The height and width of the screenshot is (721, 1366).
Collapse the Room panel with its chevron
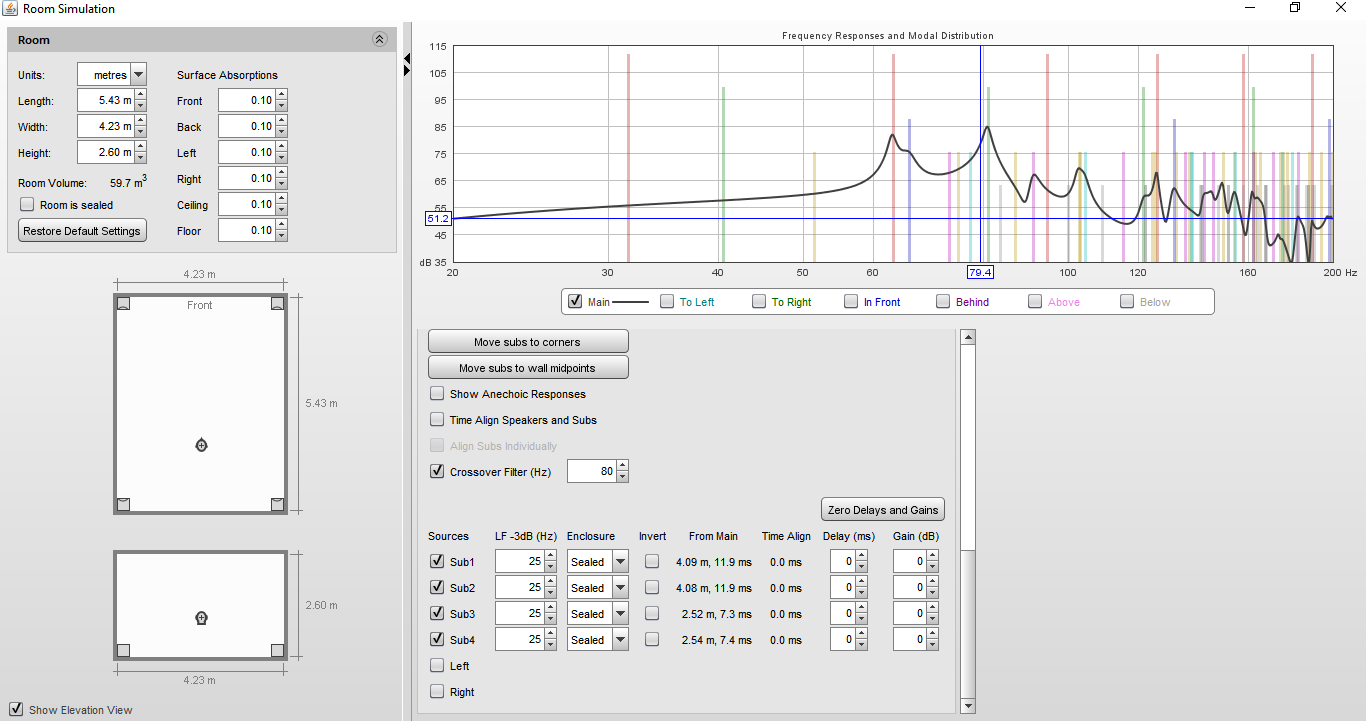(379, 39)
